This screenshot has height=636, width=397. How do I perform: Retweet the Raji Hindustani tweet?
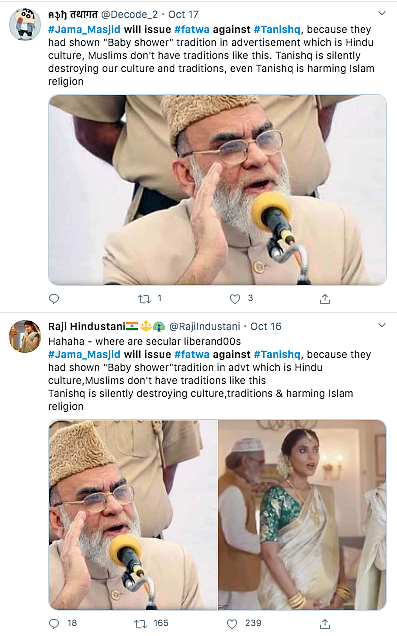(x=140, y=623)
